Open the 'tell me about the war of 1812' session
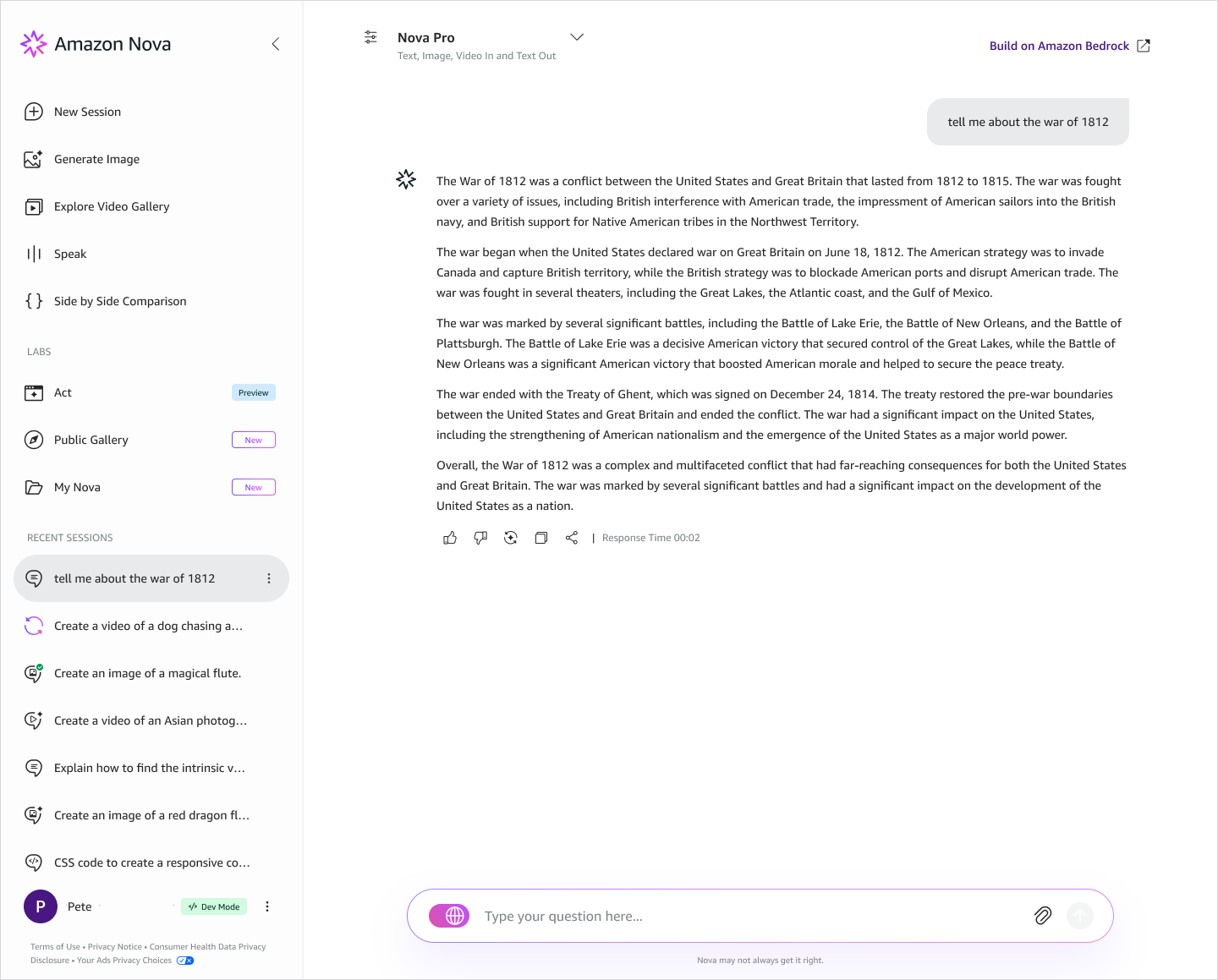Image resolution: width=1218 pixels, height=980 pixels. 151,578
